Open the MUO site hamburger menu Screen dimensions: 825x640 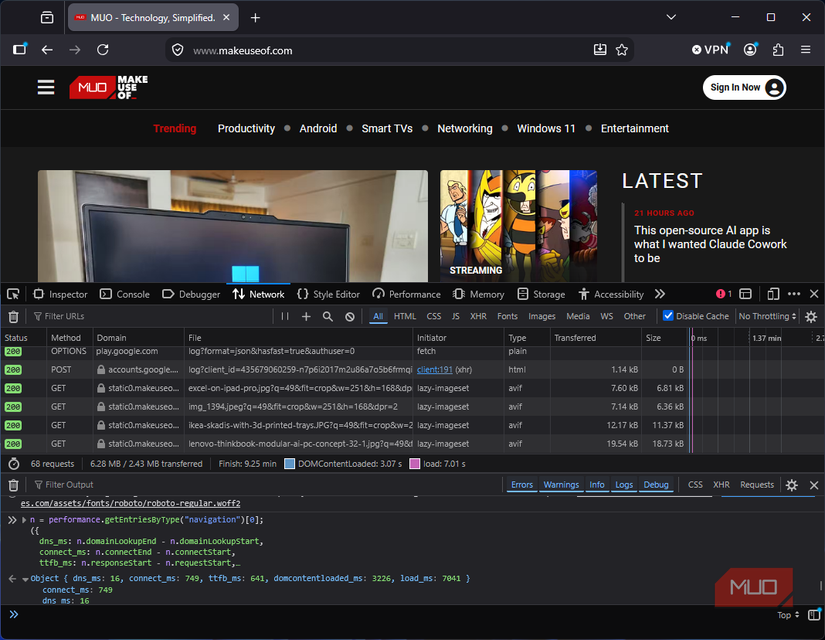(46, 87)
